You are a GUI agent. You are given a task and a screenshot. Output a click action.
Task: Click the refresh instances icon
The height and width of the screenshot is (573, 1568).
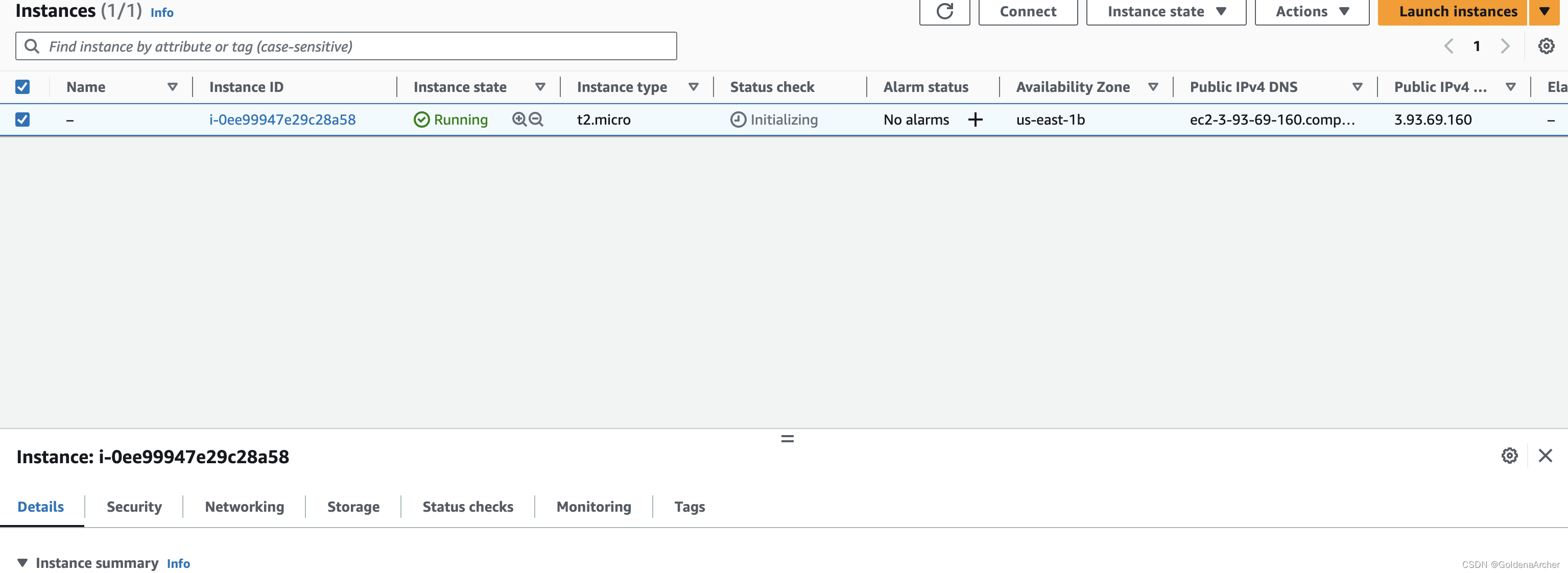[x=944, y=11]
